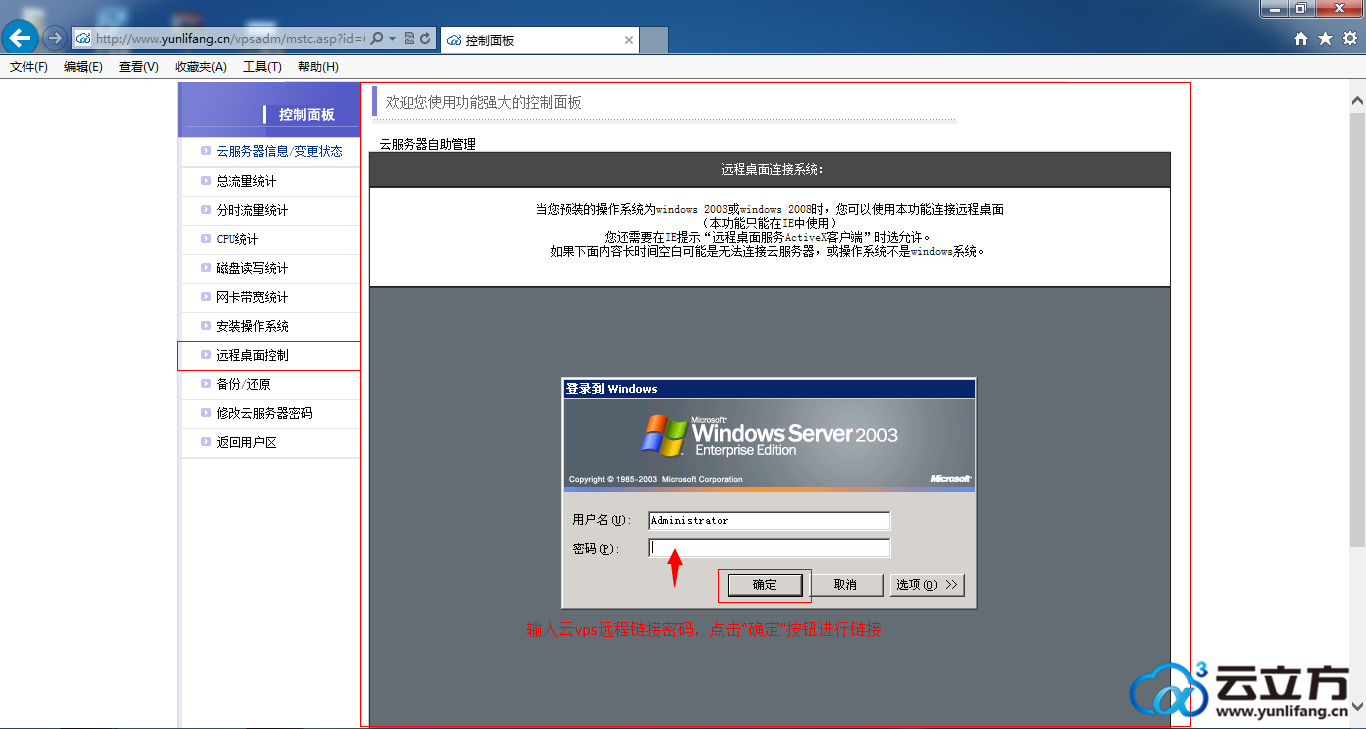Open the address bar autocomplete dropdown arrow

tap(393, 38)
